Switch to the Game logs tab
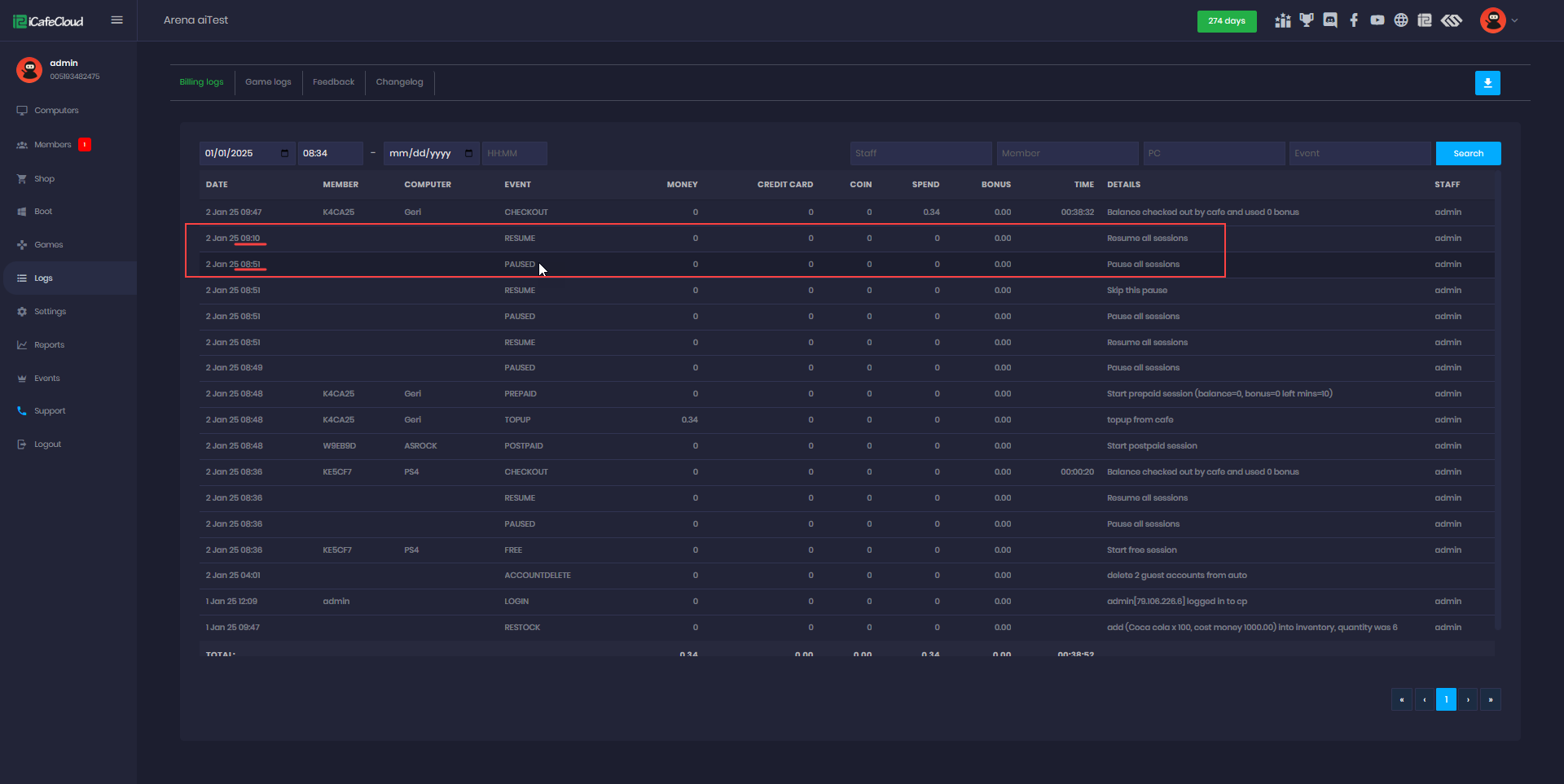This screenshot has width=1564, height=784. click(268, 82)
